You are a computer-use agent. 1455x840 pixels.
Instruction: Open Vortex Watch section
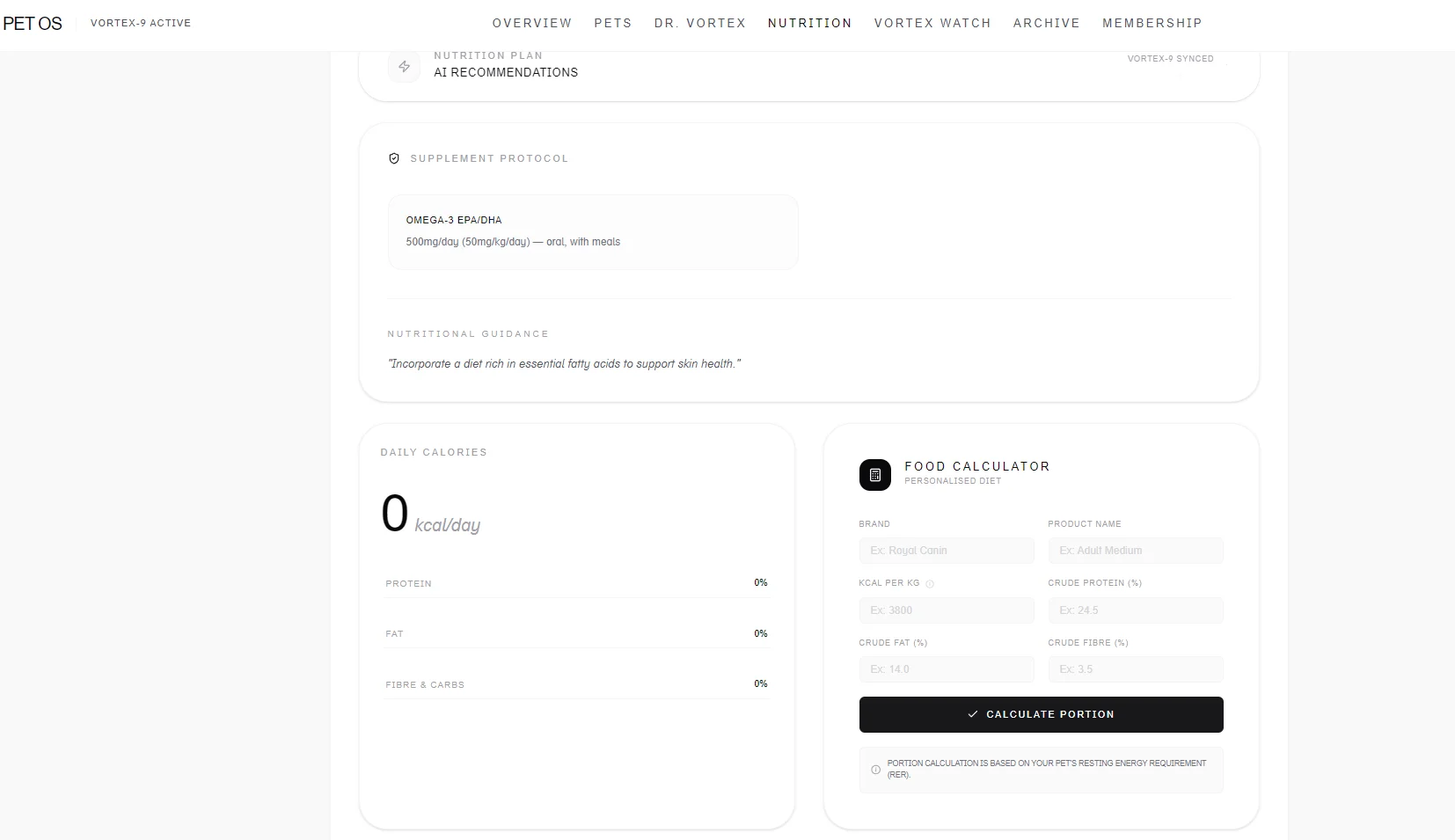pos(932,23)
